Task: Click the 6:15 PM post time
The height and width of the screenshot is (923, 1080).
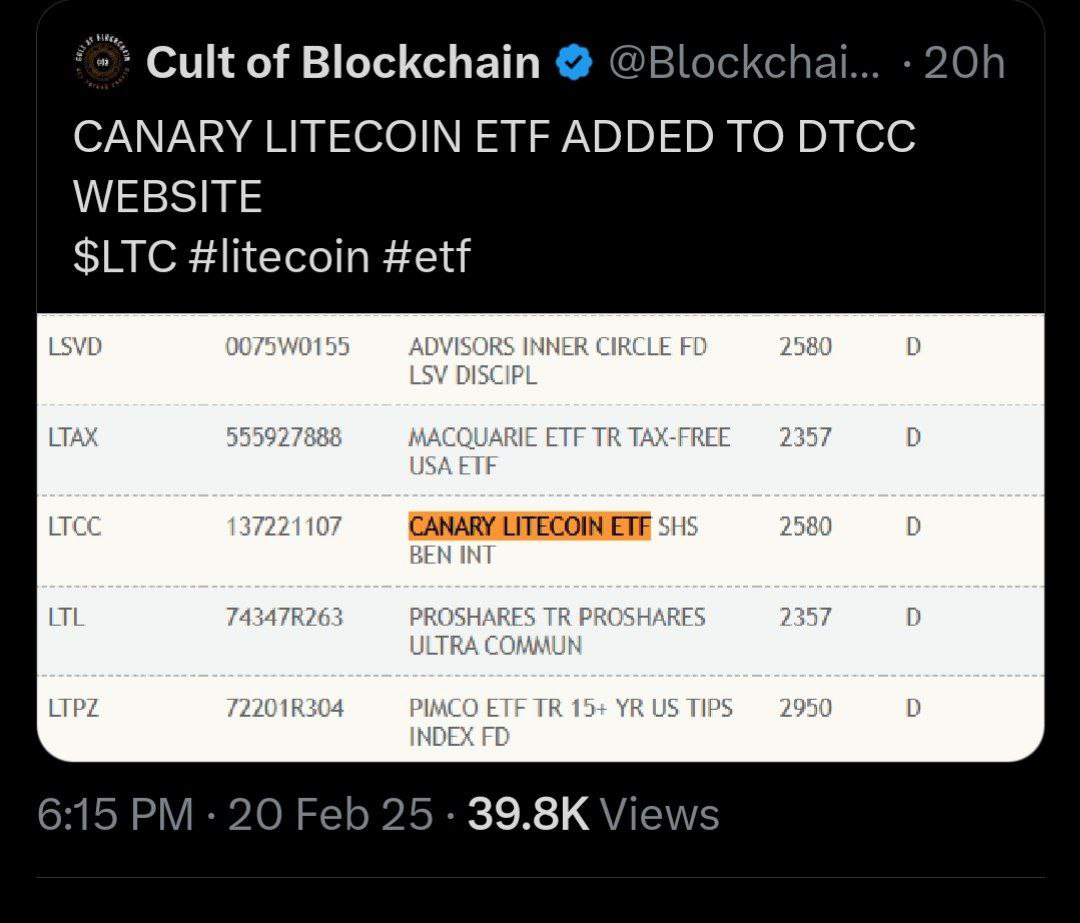Action: (115, 814)
